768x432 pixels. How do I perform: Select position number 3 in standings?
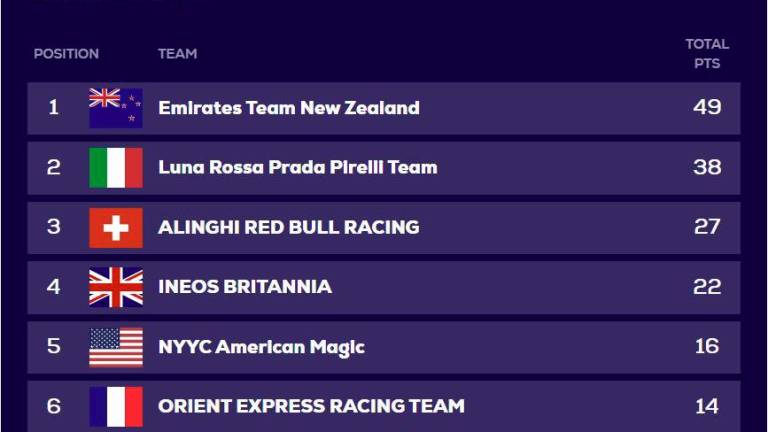[x=54, y=227]
